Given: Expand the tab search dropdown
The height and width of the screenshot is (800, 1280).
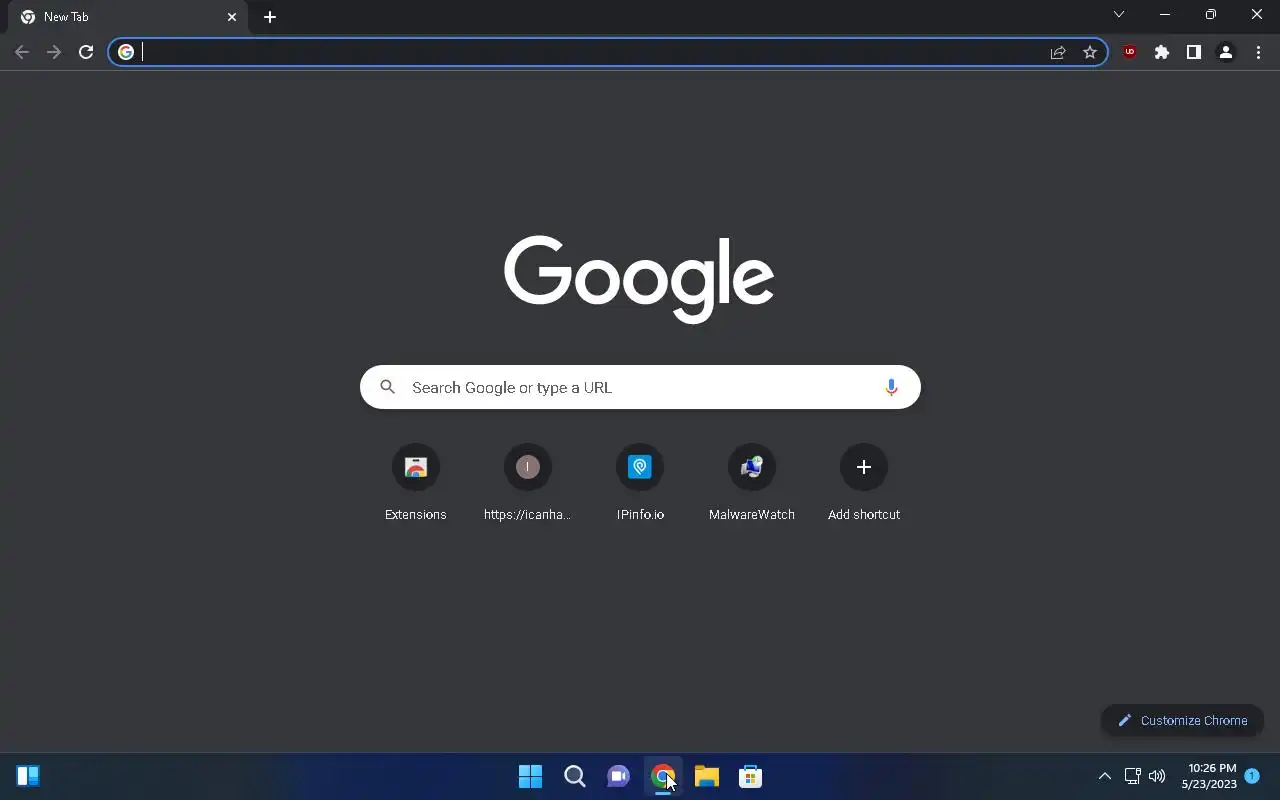Looking at the screenshot, I should click(1119, 14).
